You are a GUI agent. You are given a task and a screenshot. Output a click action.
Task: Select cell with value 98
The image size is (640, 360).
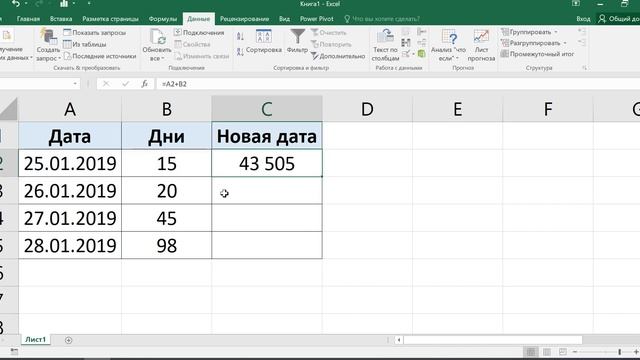[x=167, y=245]
